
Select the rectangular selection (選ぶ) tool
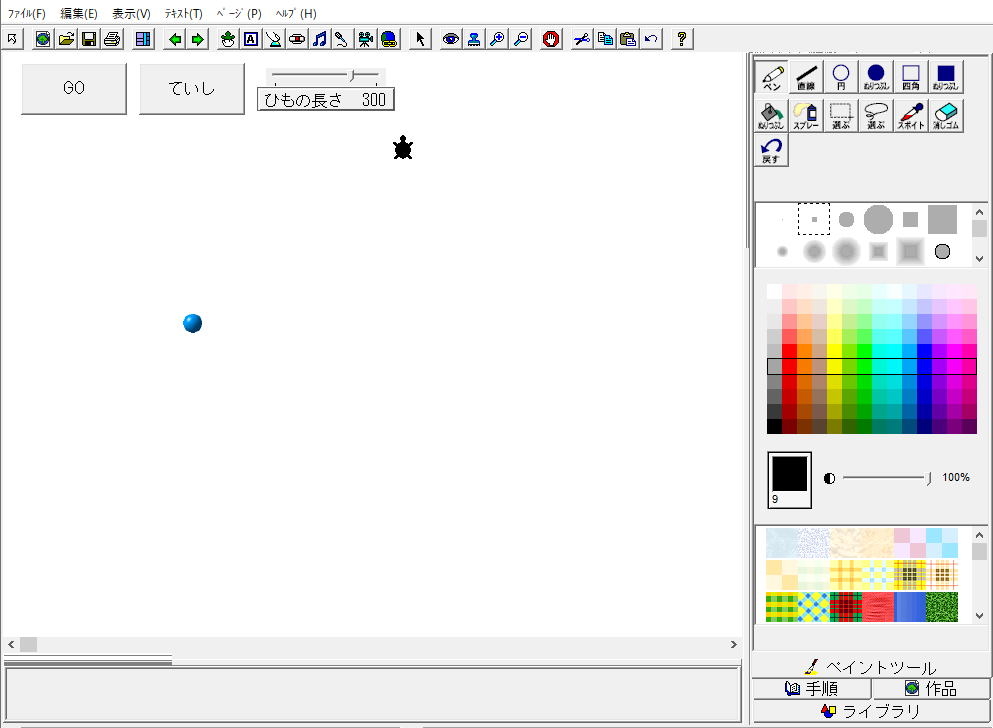coord(841,116)
